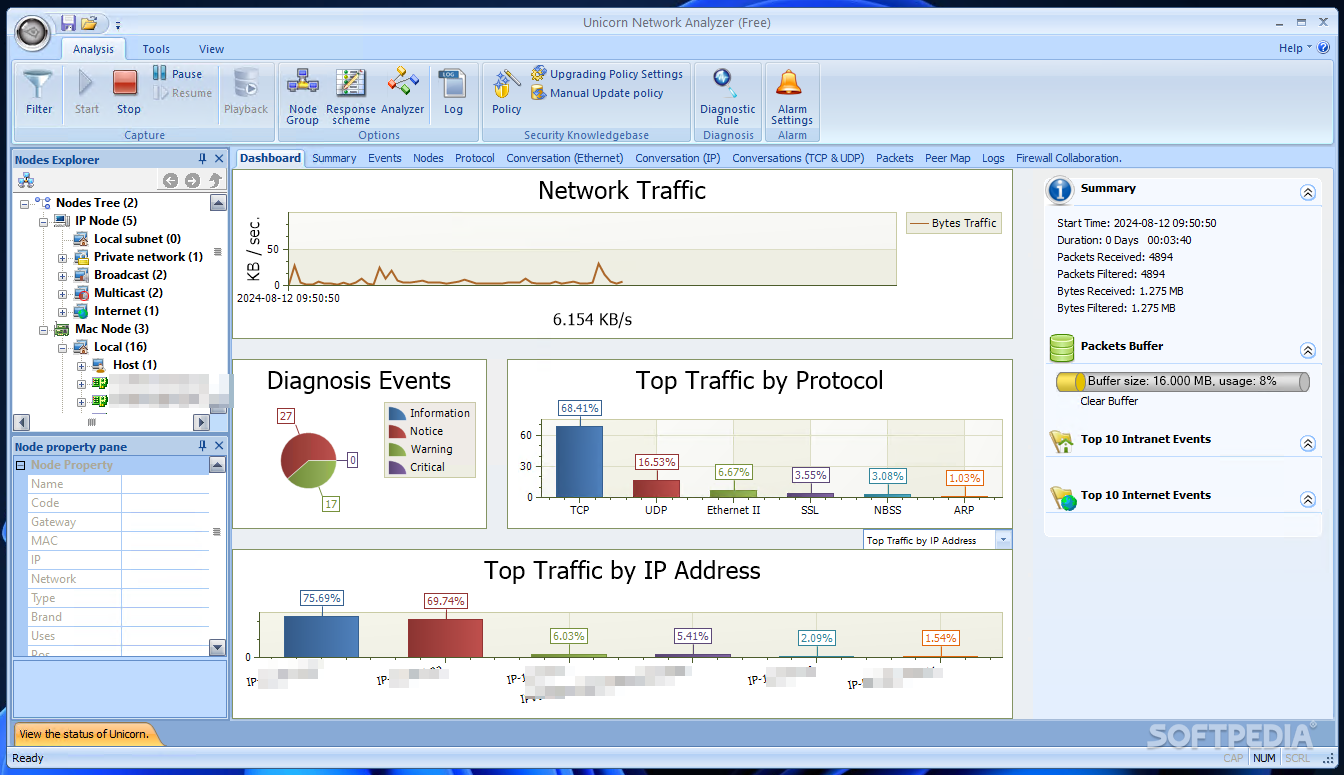
Task: Expand the Host (1) node
Action: (82, 365)
